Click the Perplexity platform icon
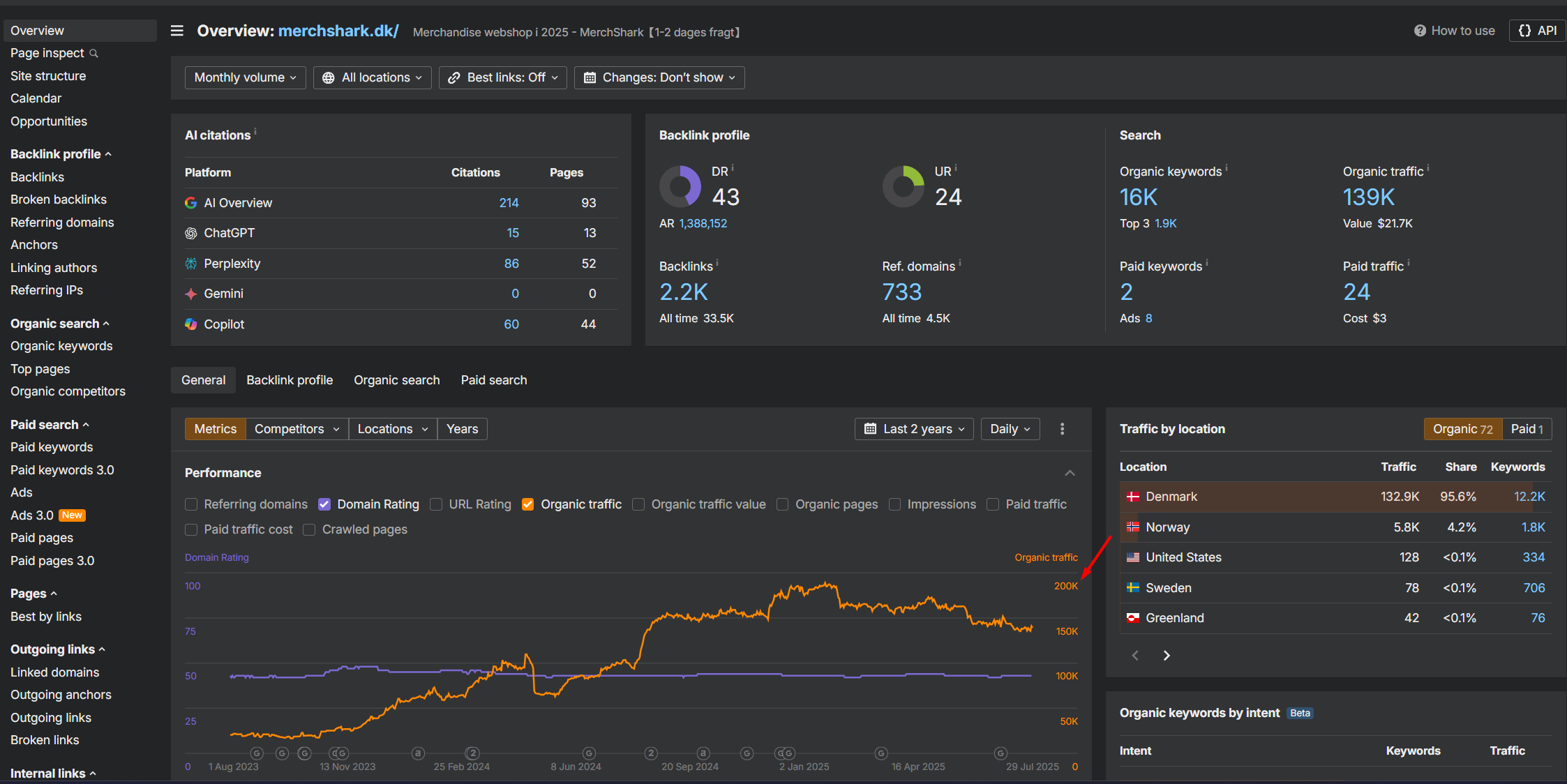1567x784 pixels. [x=190, y=264]
